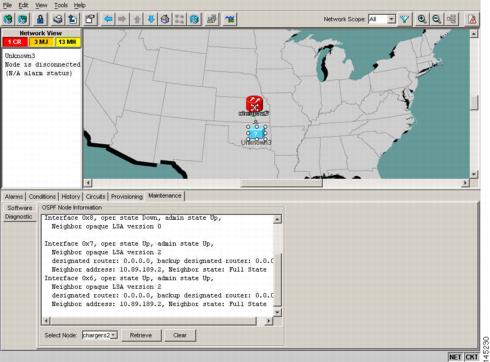
Task: Click the print icon in toolbar
Action: click(58, 19)
